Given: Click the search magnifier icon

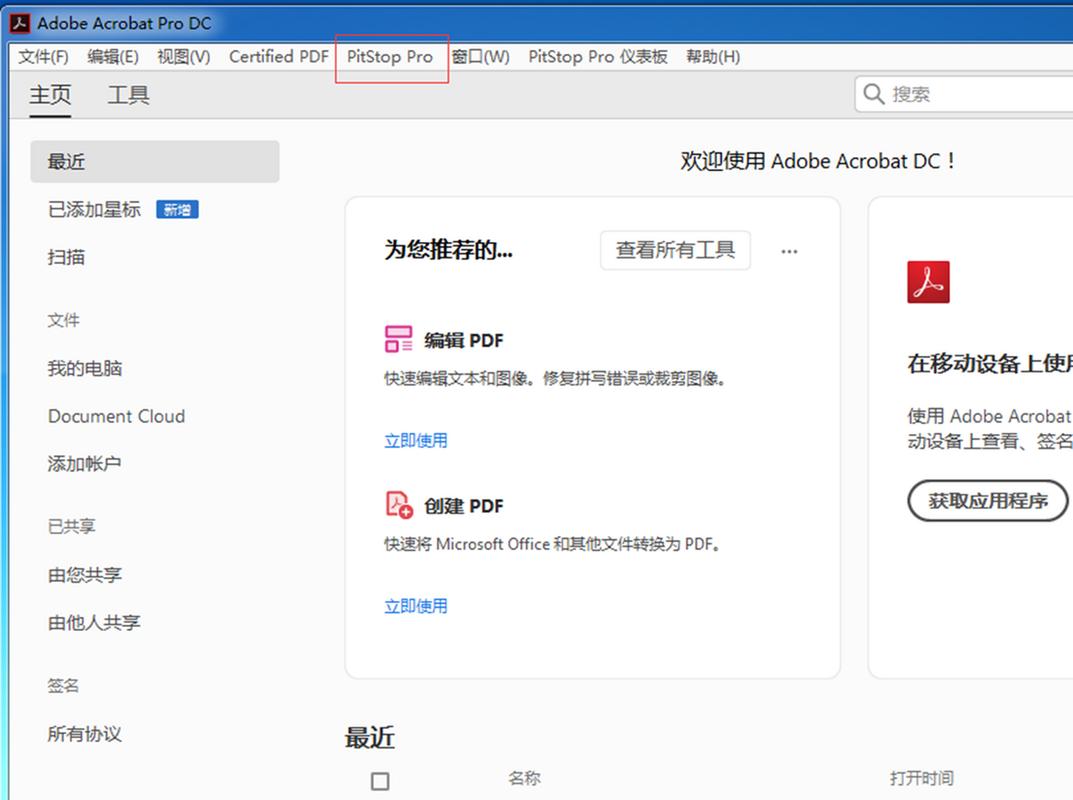Looking at the screenshot, I should (x=874, y=94).
